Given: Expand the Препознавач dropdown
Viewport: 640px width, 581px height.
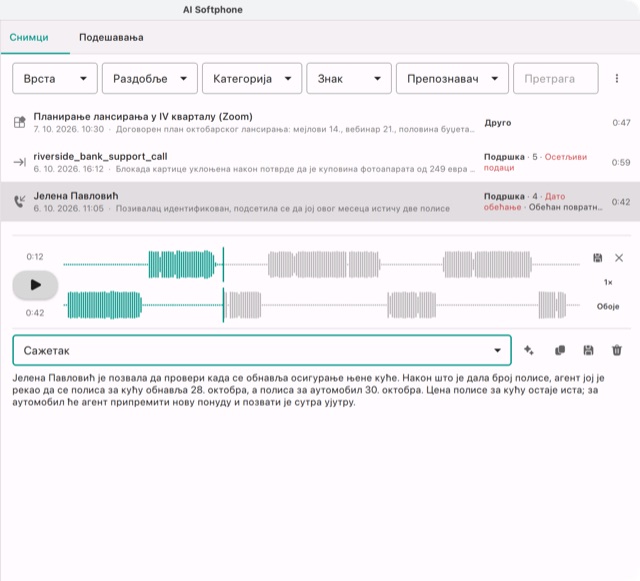Looking at the screenshot, I should click(452, 78).
